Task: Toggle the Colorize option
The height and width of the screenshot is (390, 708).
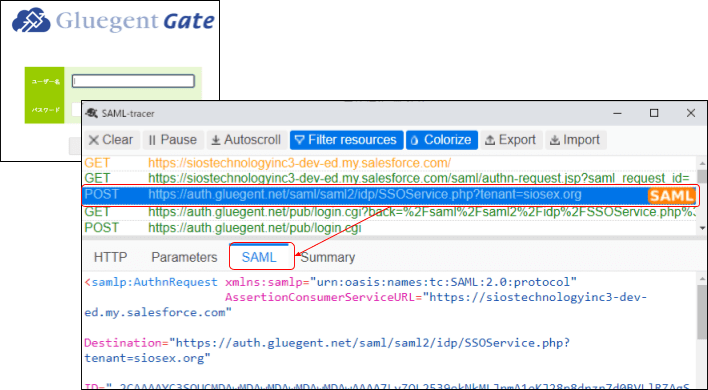Action: click(442, 140)
